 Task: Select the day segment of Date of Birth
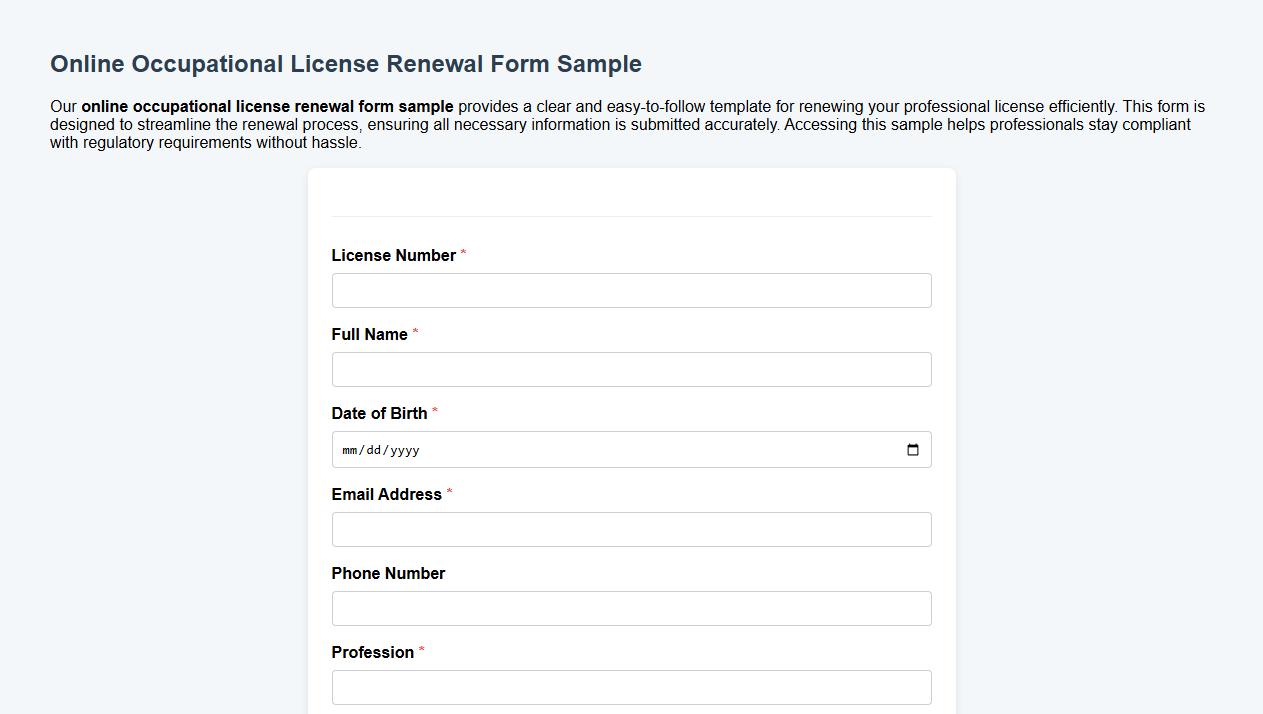(376, 450)
